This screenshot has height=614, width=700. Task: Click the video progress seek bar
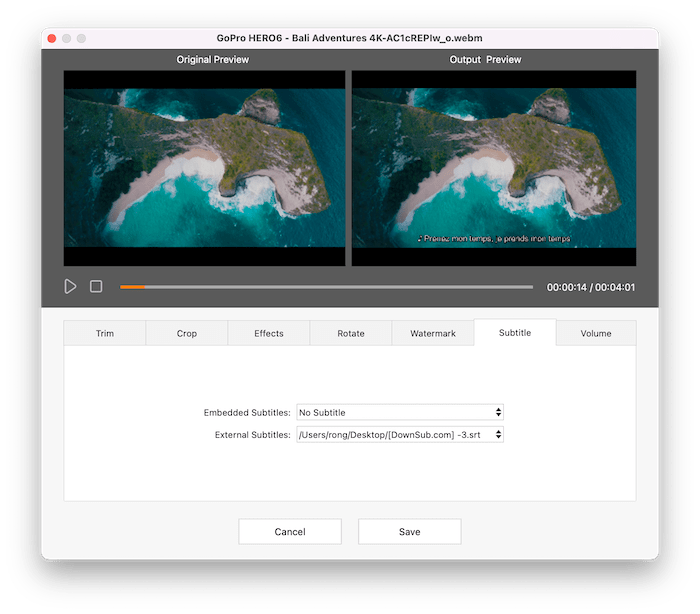[326, 287]
